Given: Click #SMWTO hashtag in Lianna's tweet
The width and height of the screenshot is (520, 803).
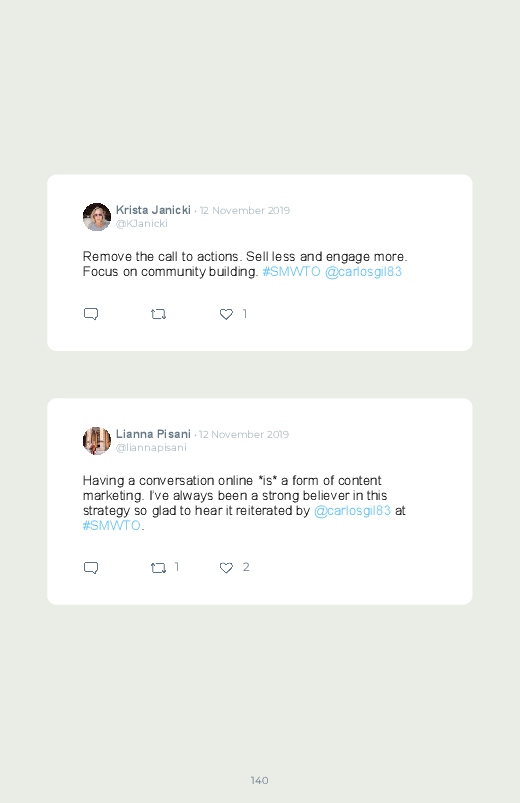Looking at the screenshot, I should 112,525.
